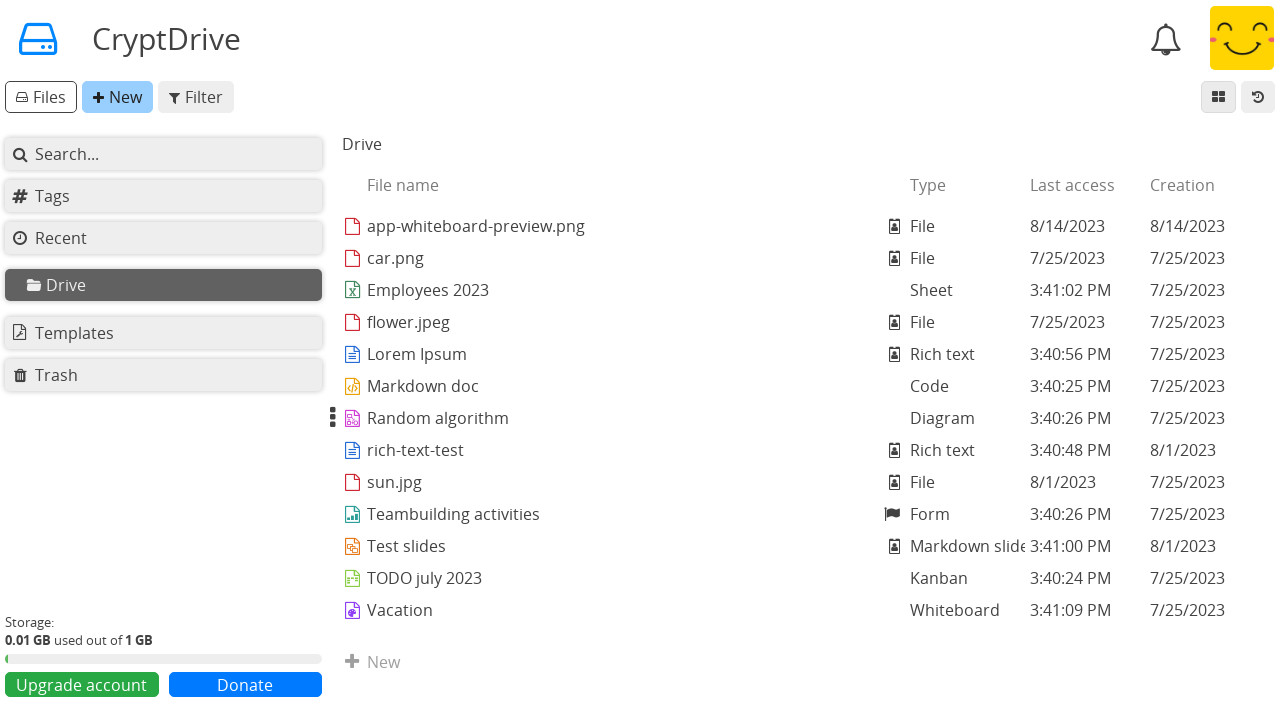Sort by File name column header
The image size is (1280, 720).
[x=403, y=185]
